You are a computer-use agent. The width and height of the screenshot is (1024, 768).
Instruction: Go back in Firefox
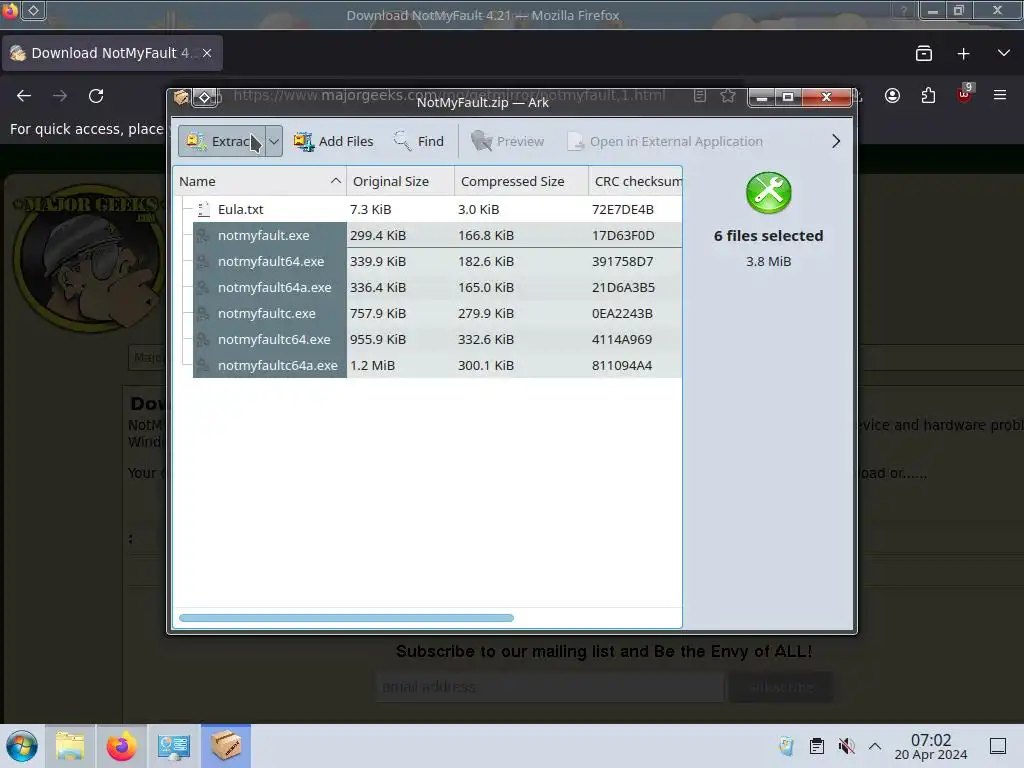pos(24,96)
